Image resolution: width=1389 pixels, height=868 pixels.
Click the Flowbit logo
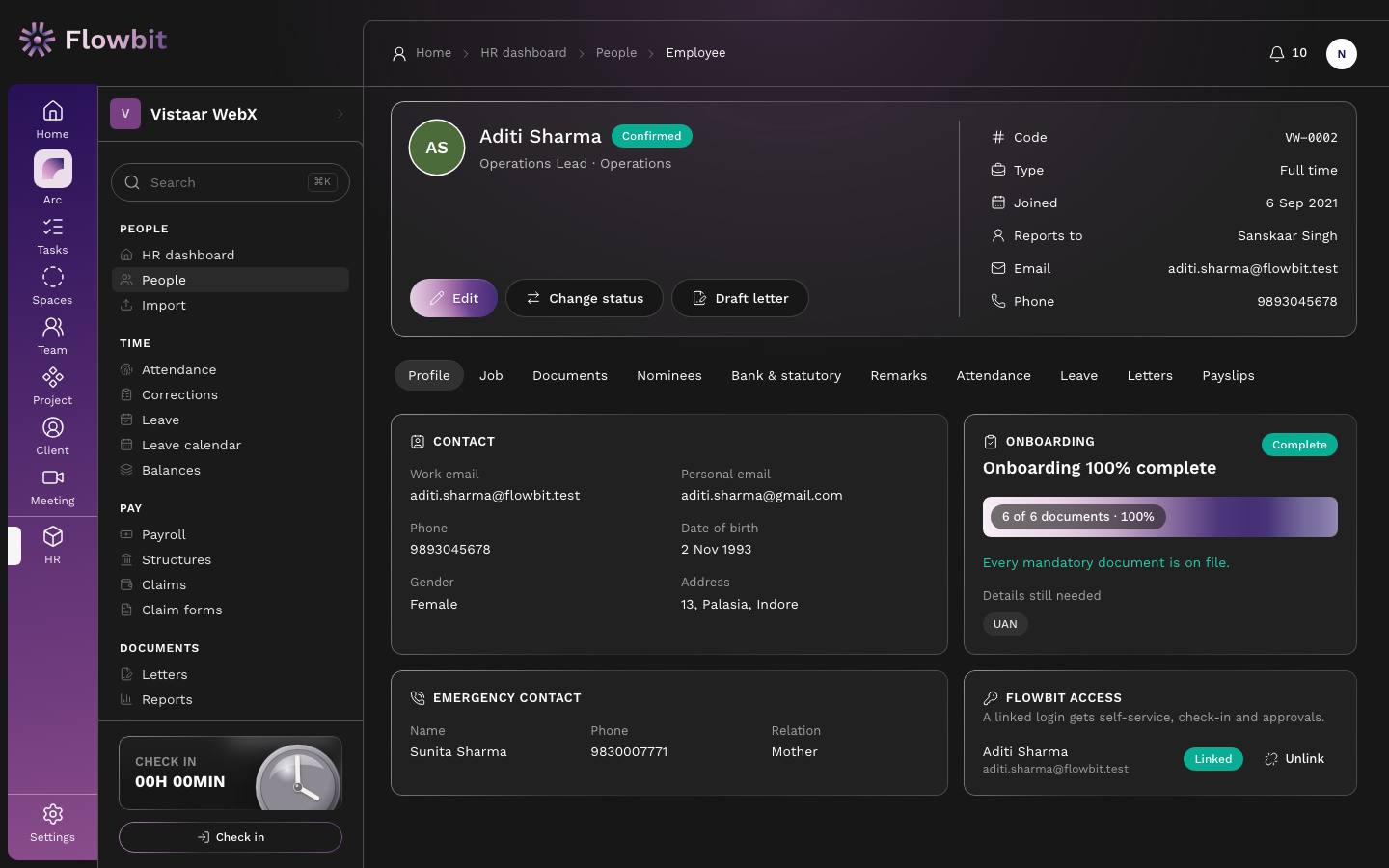coord(93,40)
